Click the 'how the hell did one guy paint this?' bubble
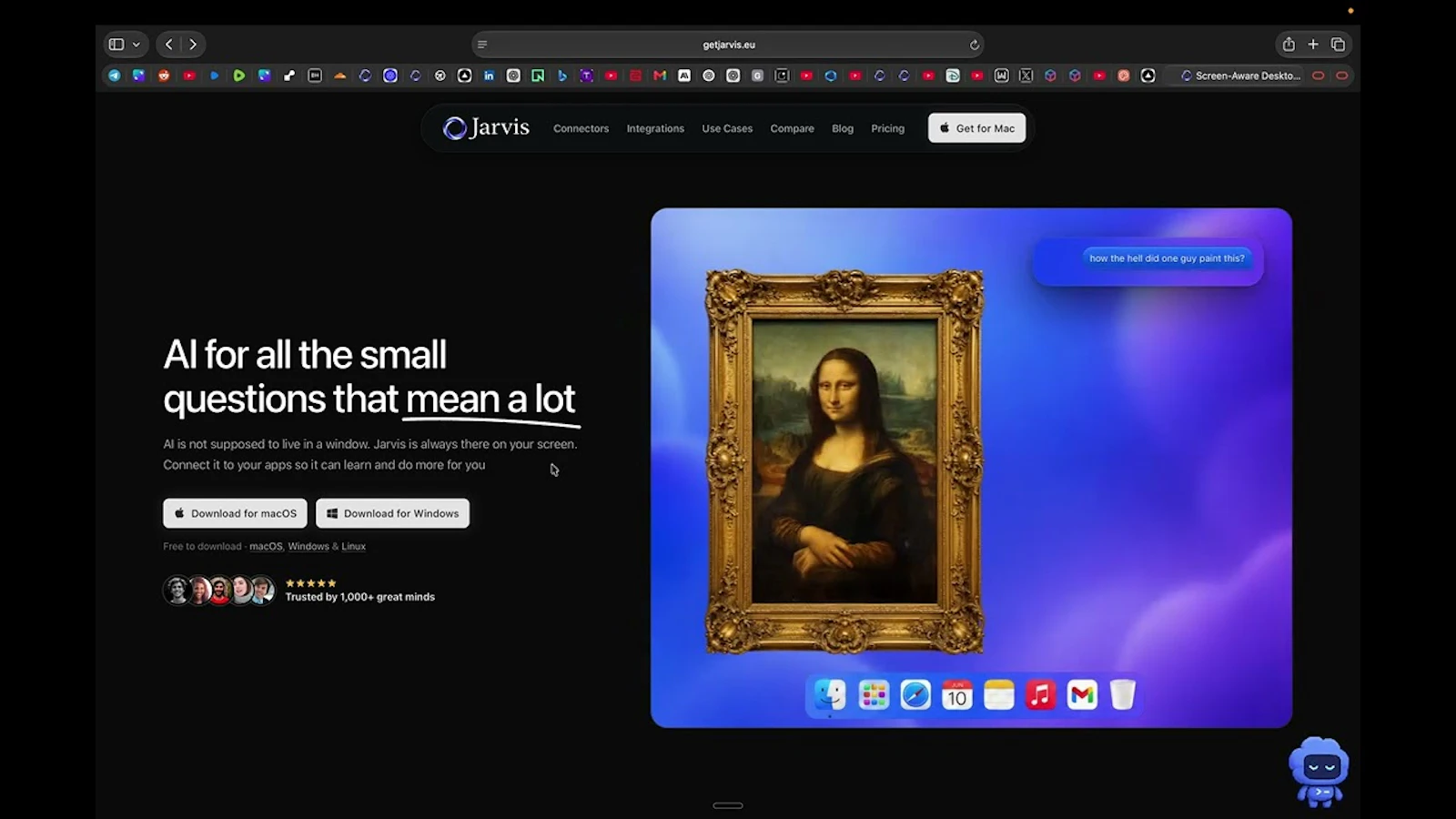 click(x=1167, y=258)
